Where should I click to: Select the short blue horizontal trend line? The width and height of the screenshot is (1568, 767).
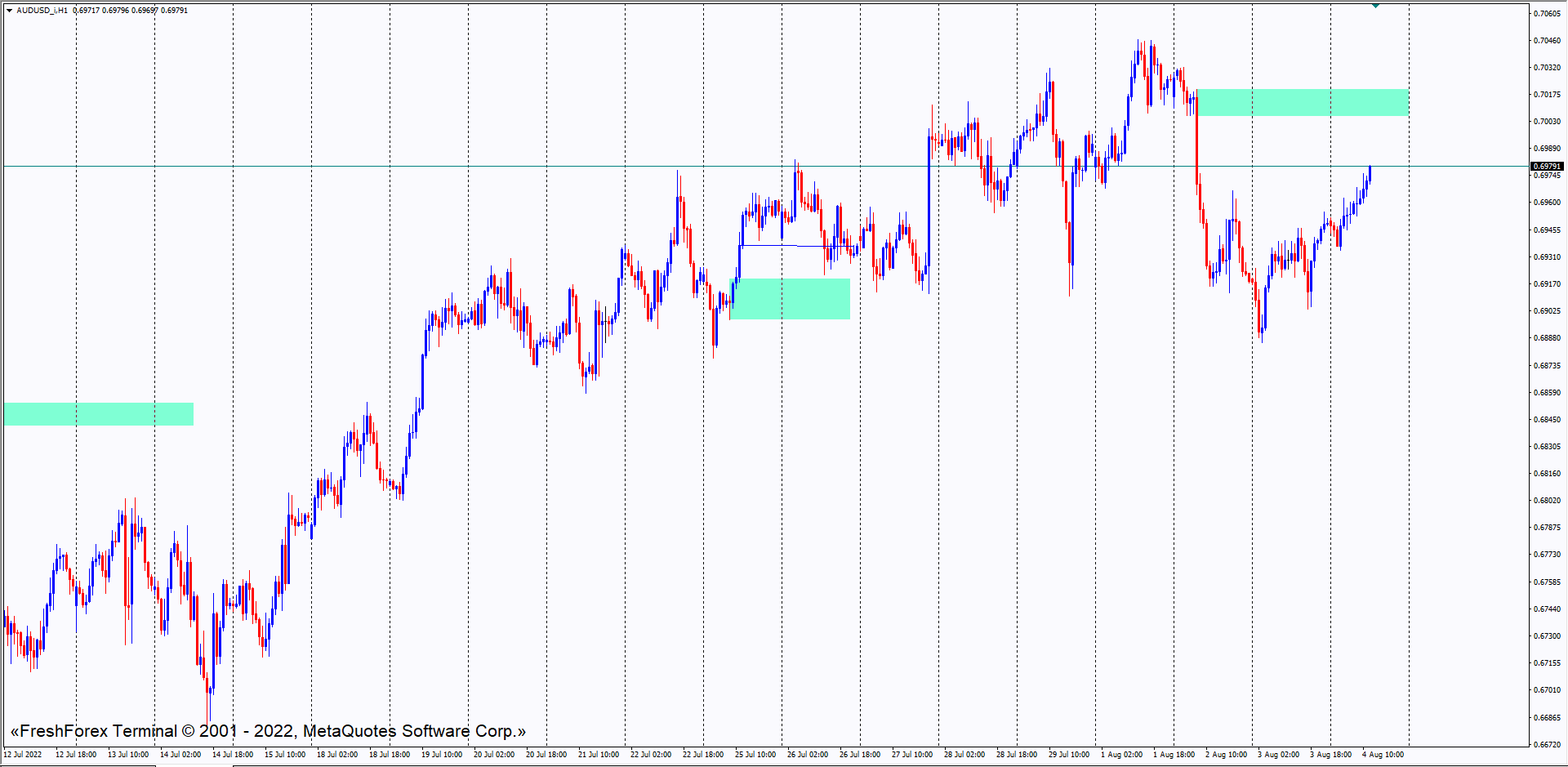coord(784,245)
